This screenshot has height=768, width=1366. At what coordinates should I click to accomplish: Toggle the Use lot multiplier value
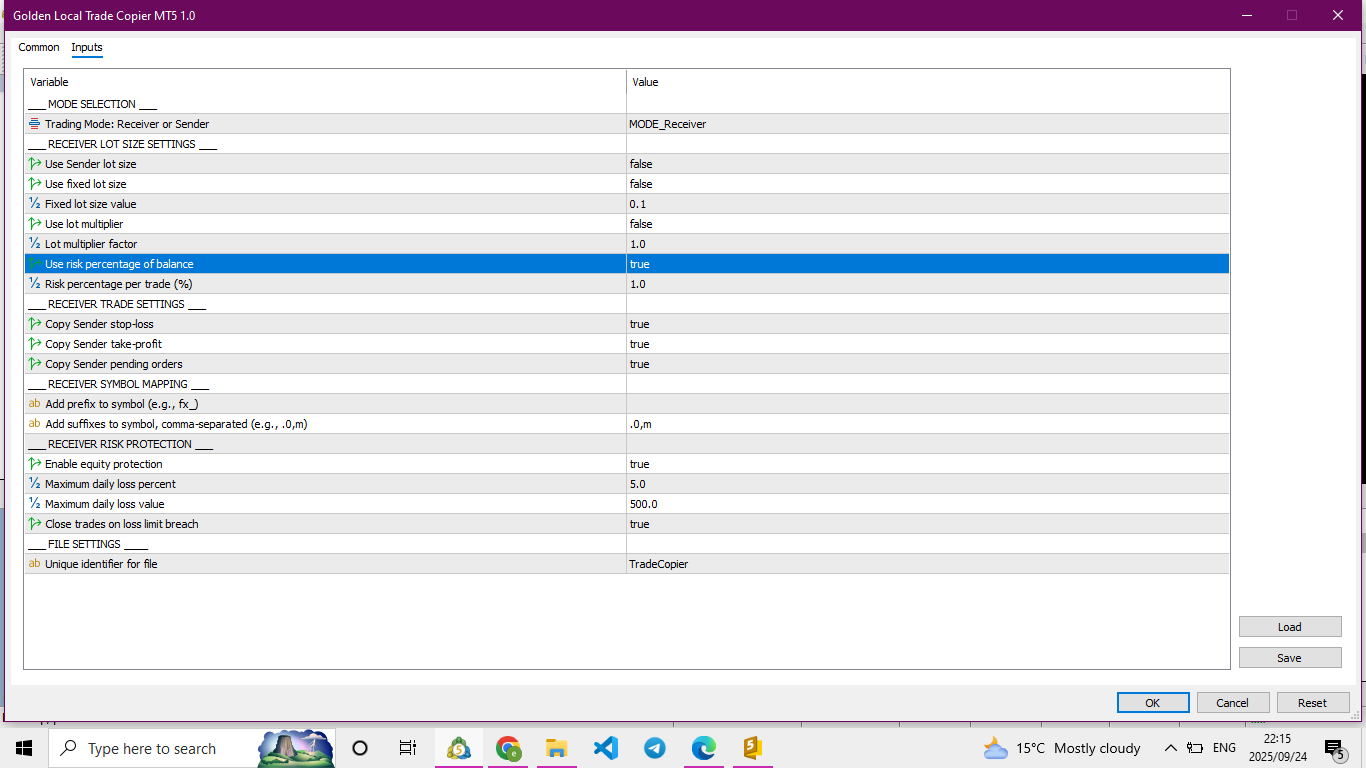pyautogui.click(x=928, y=224)
